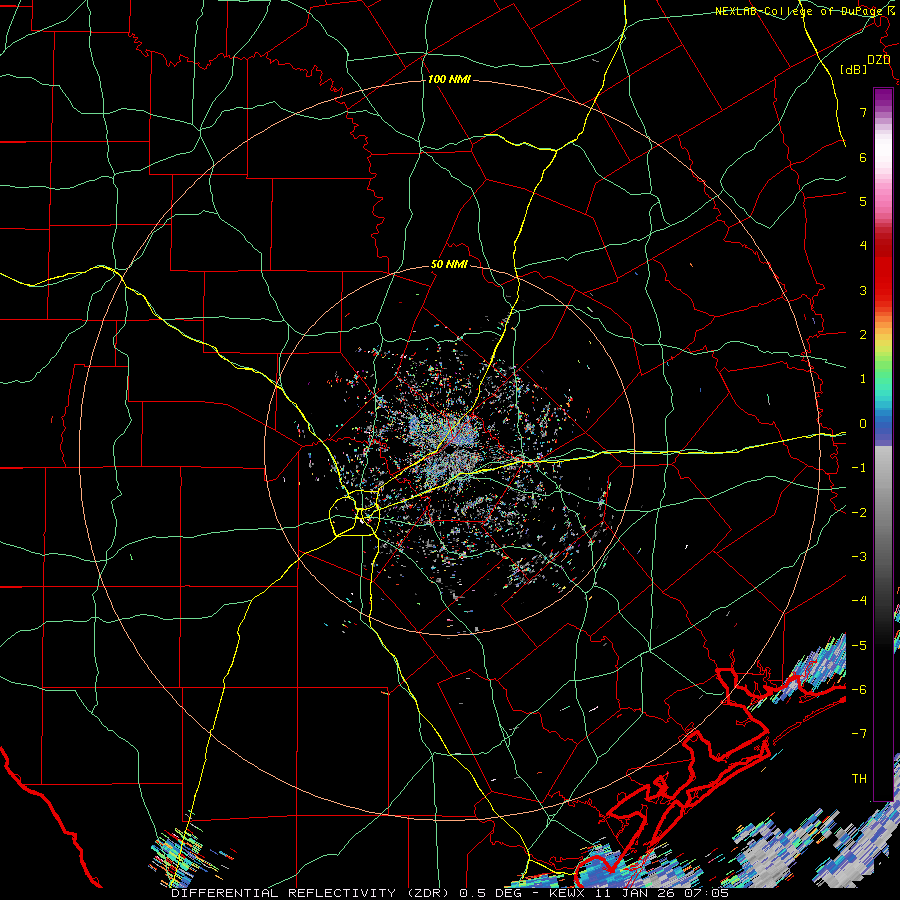
Task: Click the TH label on color scale
Action: [859, 779]
